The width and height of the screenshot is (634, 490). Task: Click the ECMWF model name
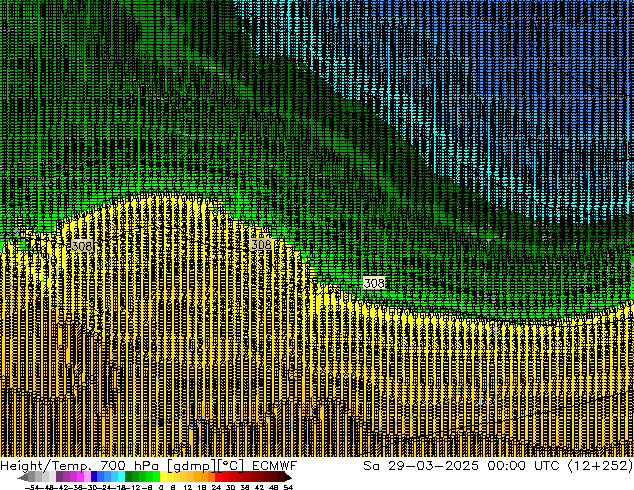point(275,466)
